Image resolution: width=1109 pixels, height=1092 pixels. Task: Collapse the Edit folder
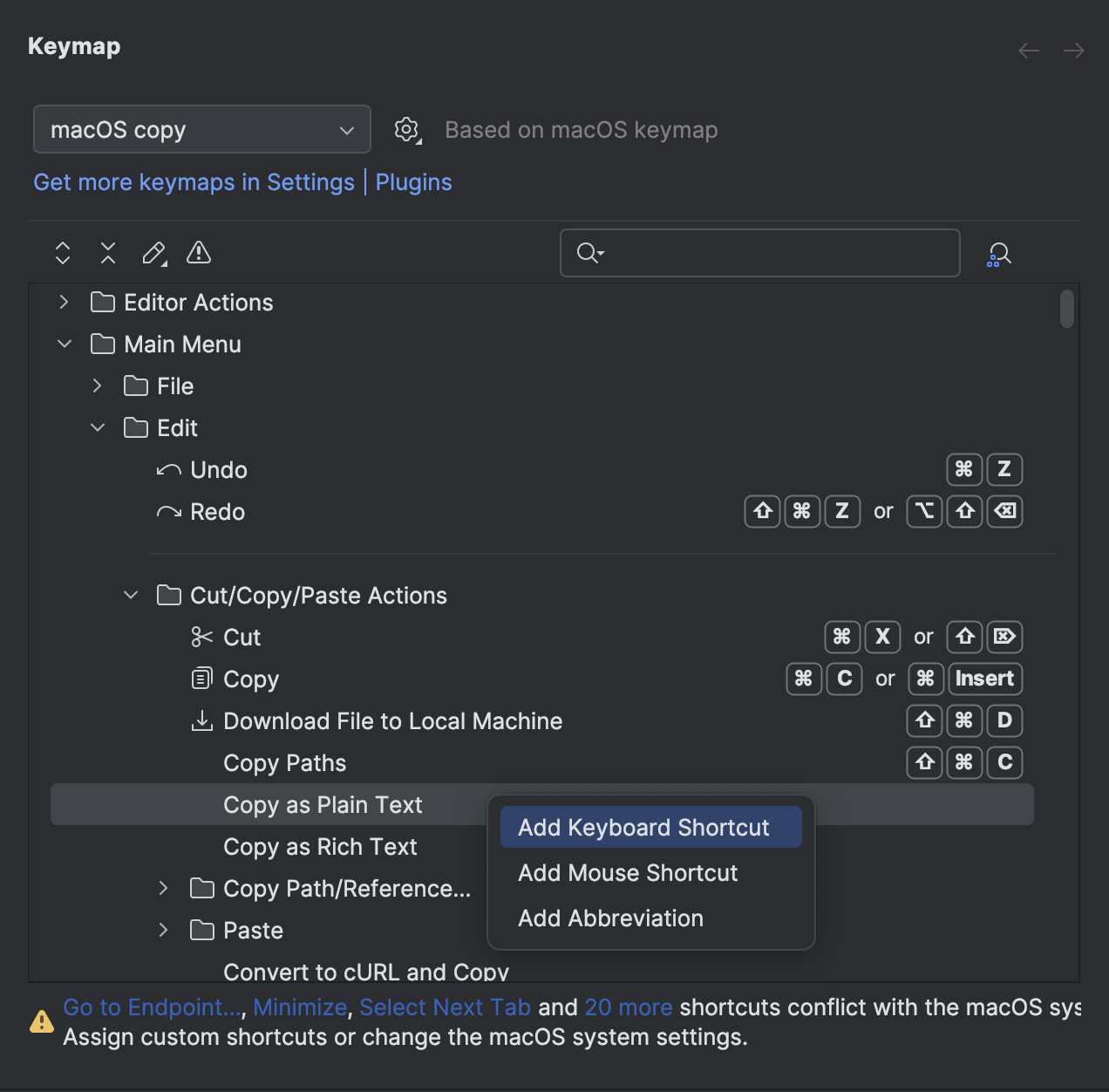point(97,427)
